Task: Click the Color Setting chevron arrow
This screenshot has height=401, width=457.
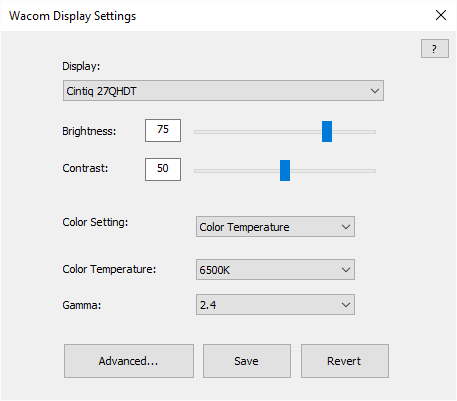Action: (x=346, y=227)
